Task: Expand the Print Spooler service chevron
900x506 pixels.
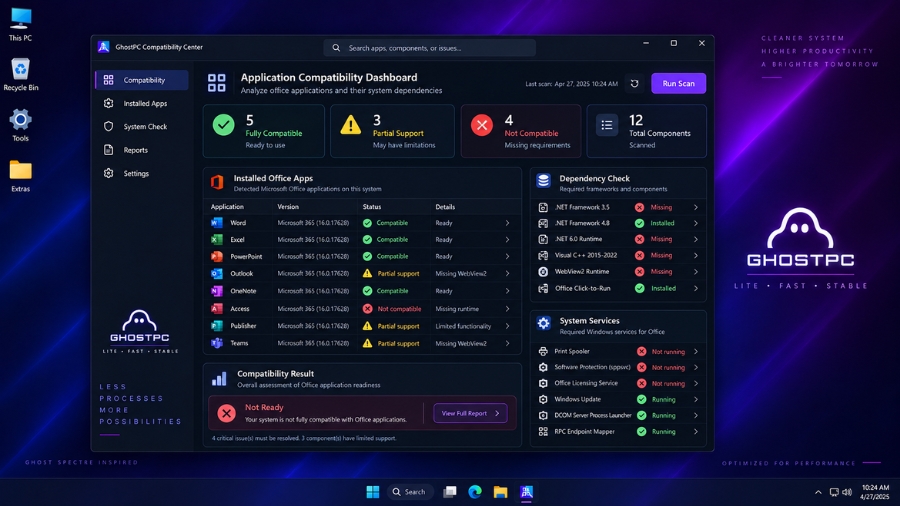Action: point(696,351)
